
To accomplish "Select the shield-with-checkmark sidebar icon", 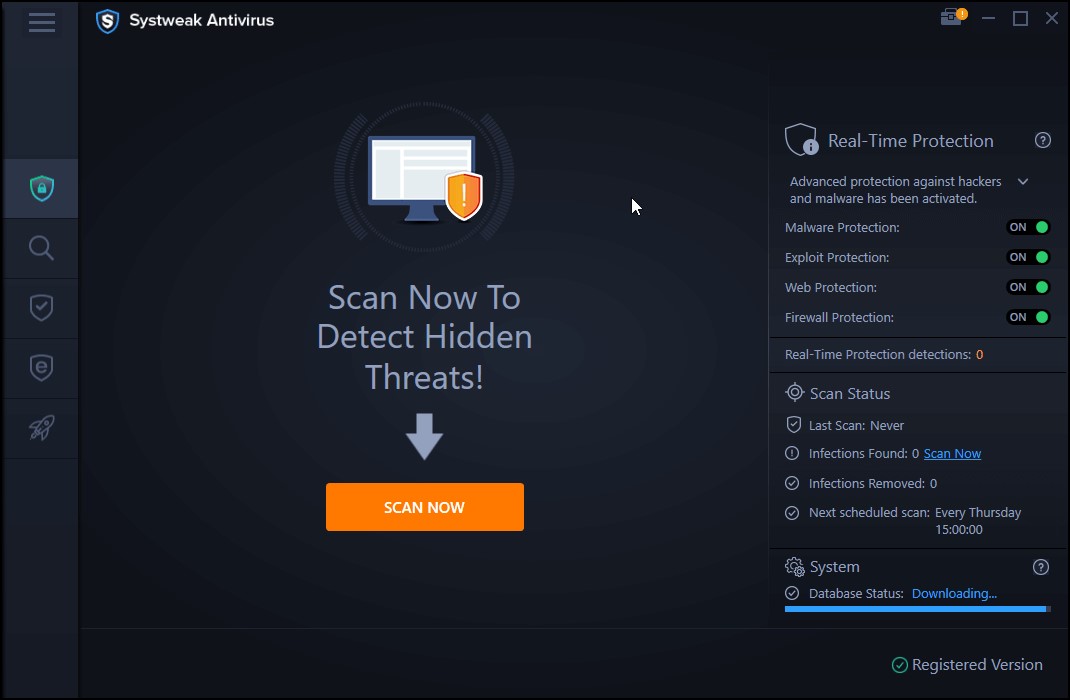I will (40, 307).
